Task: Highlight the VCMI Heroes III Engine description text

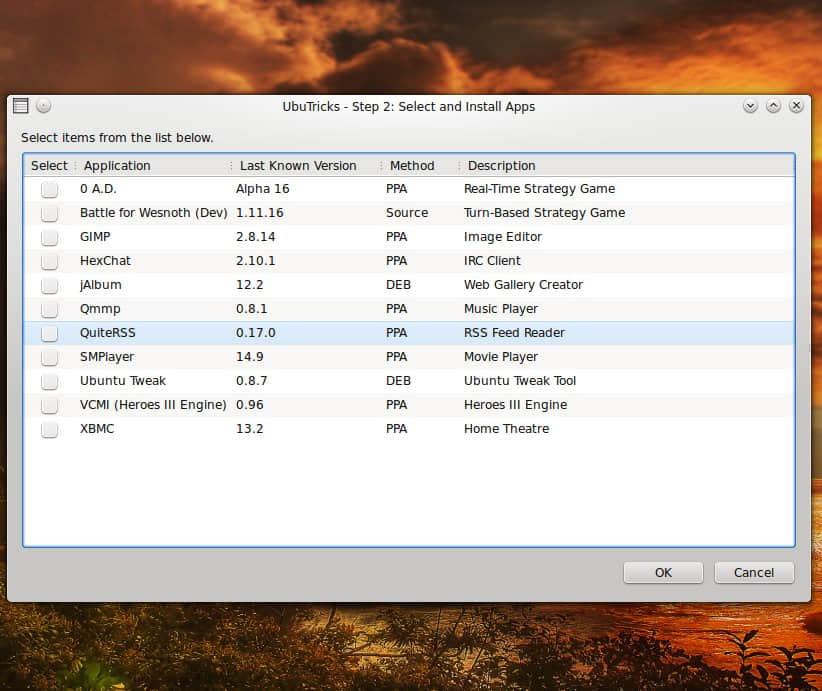Action: tap(515, 405)
